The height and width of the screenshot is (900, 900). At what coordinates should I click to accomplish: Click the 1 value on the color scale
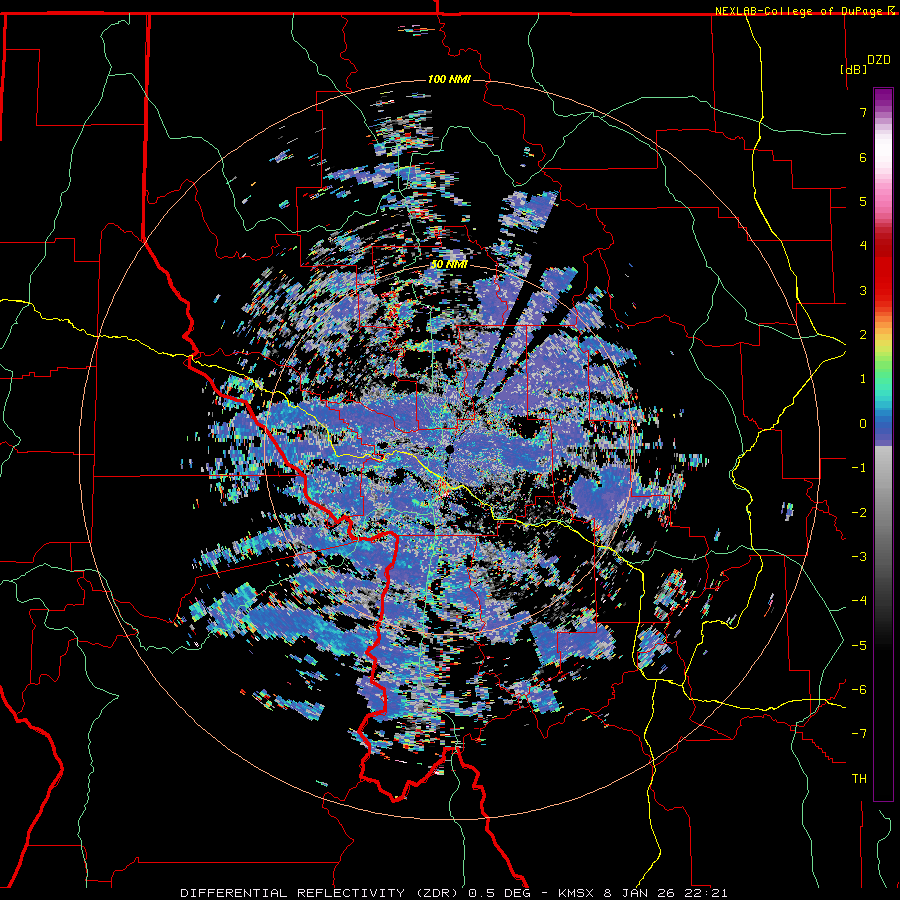(863, 379)
